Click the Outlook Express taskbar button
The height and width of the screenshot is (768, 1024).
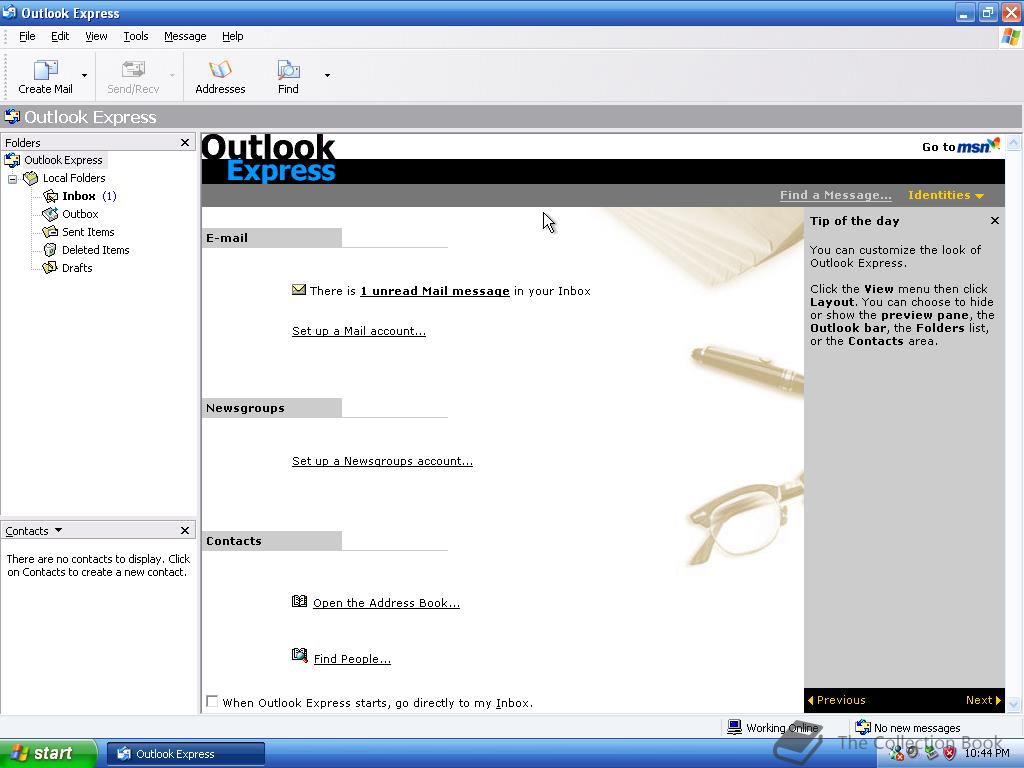pos(185,754)
